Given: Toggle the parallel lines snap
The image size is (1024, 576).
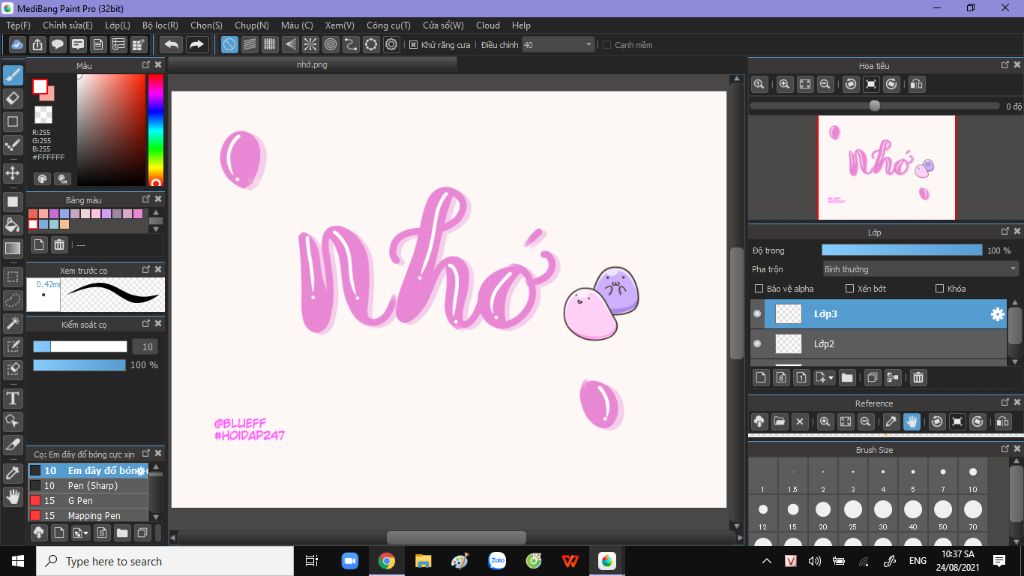Looking at the screenshot, I should pos(249,44).
